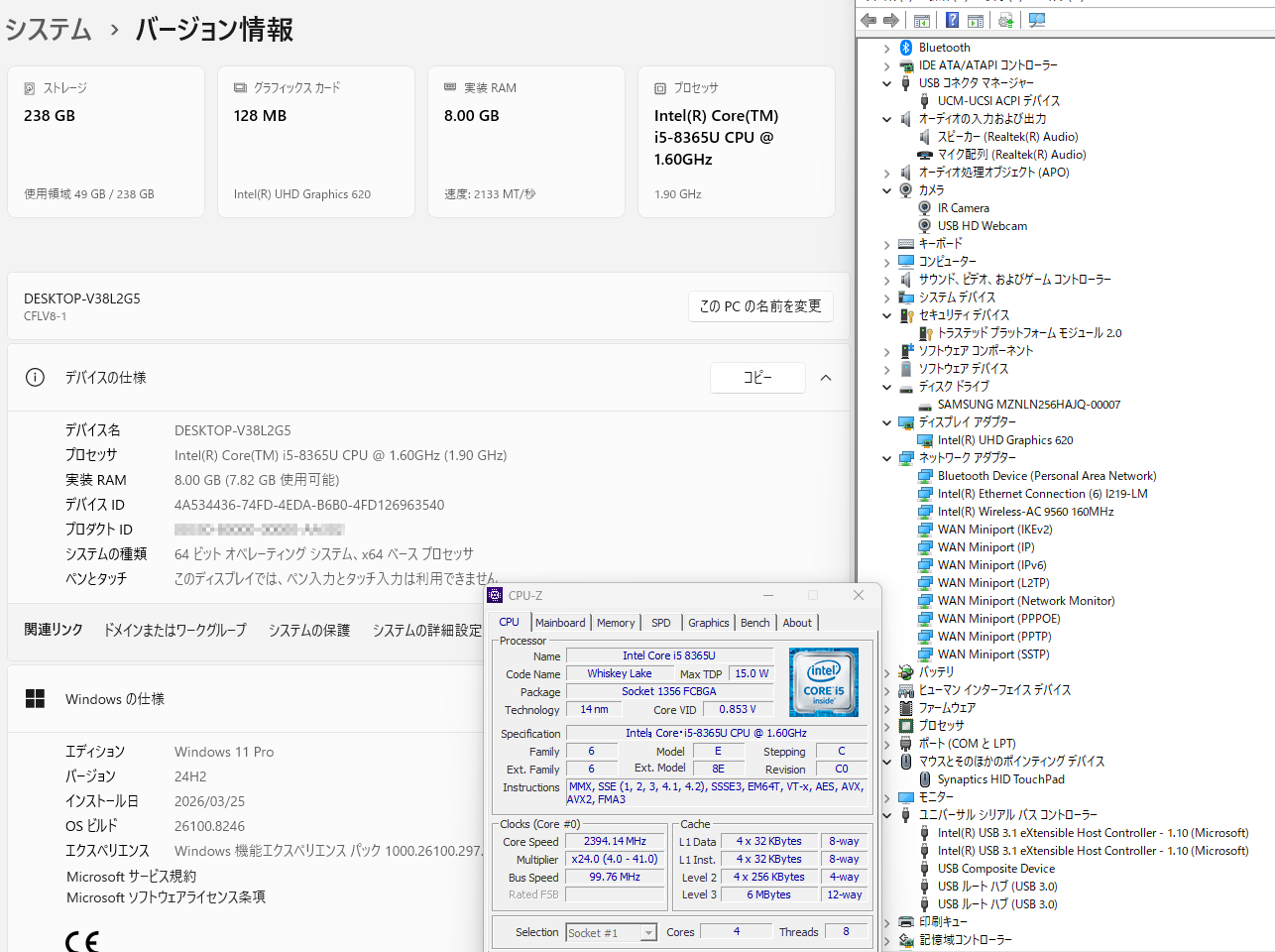Click the Bluetooth category icon in Device Manager
Screen dimensions: 1275x952
(x=906, y=48)
